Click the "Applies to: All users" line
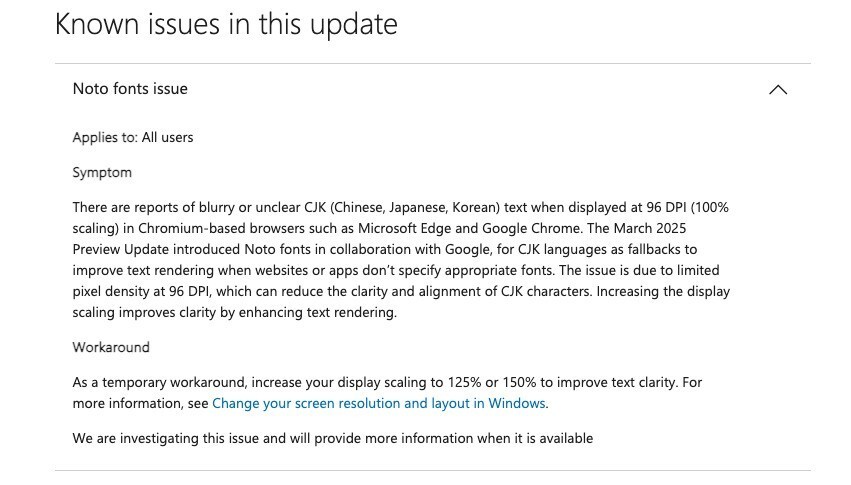Image resolution: width=851 pixels, height=485 pixels. tap(133, 137)
